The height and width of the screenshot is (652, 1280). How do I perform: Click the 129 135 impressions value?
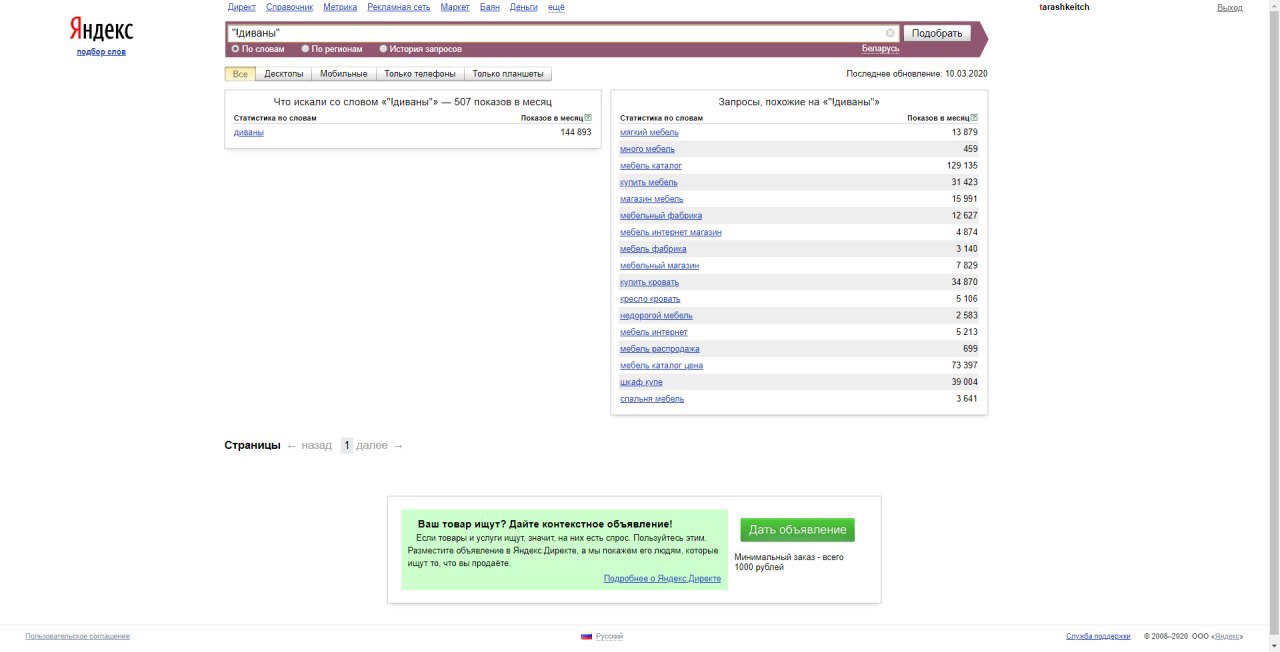pyautogui.click(x=962, y=165)
